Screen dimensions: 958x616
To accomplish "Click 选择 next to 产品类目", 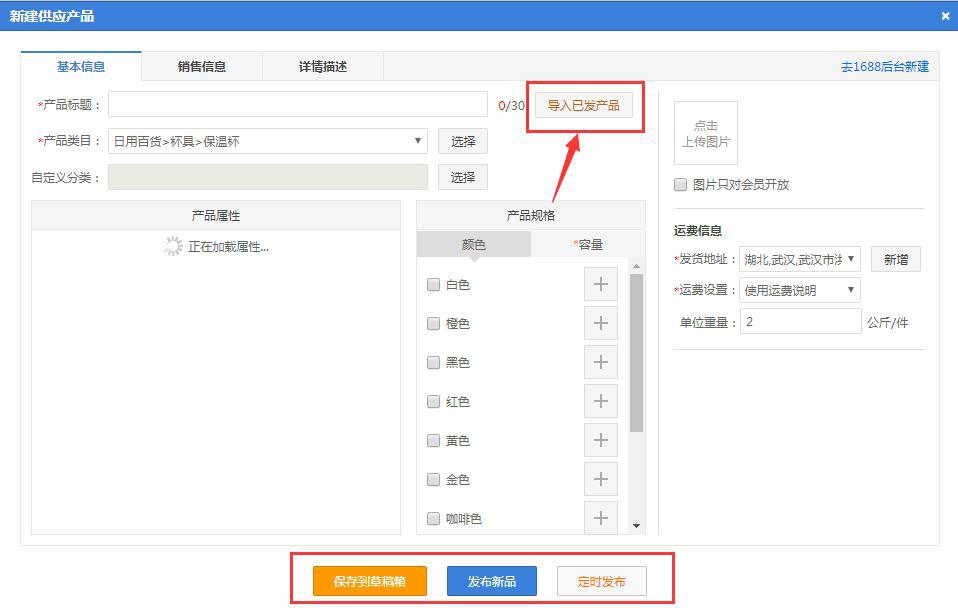I will [463, 141].
